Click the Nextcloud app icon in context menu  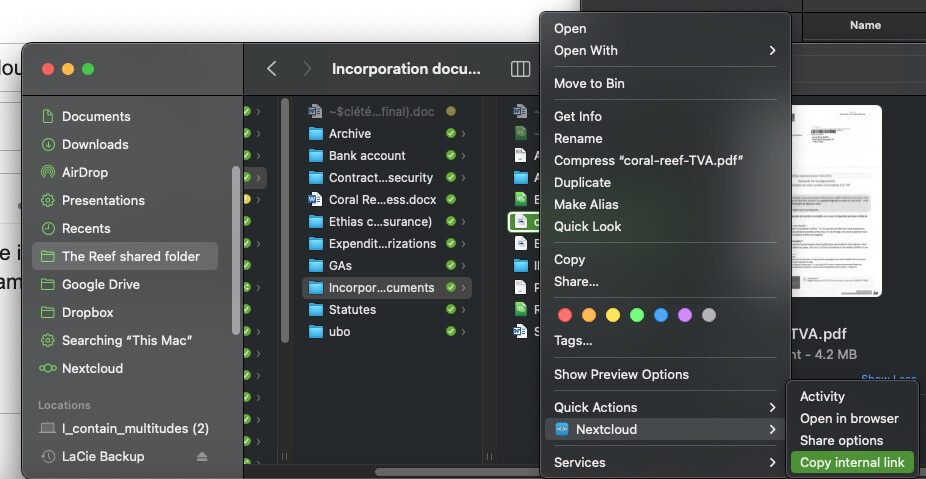point(562,430)
